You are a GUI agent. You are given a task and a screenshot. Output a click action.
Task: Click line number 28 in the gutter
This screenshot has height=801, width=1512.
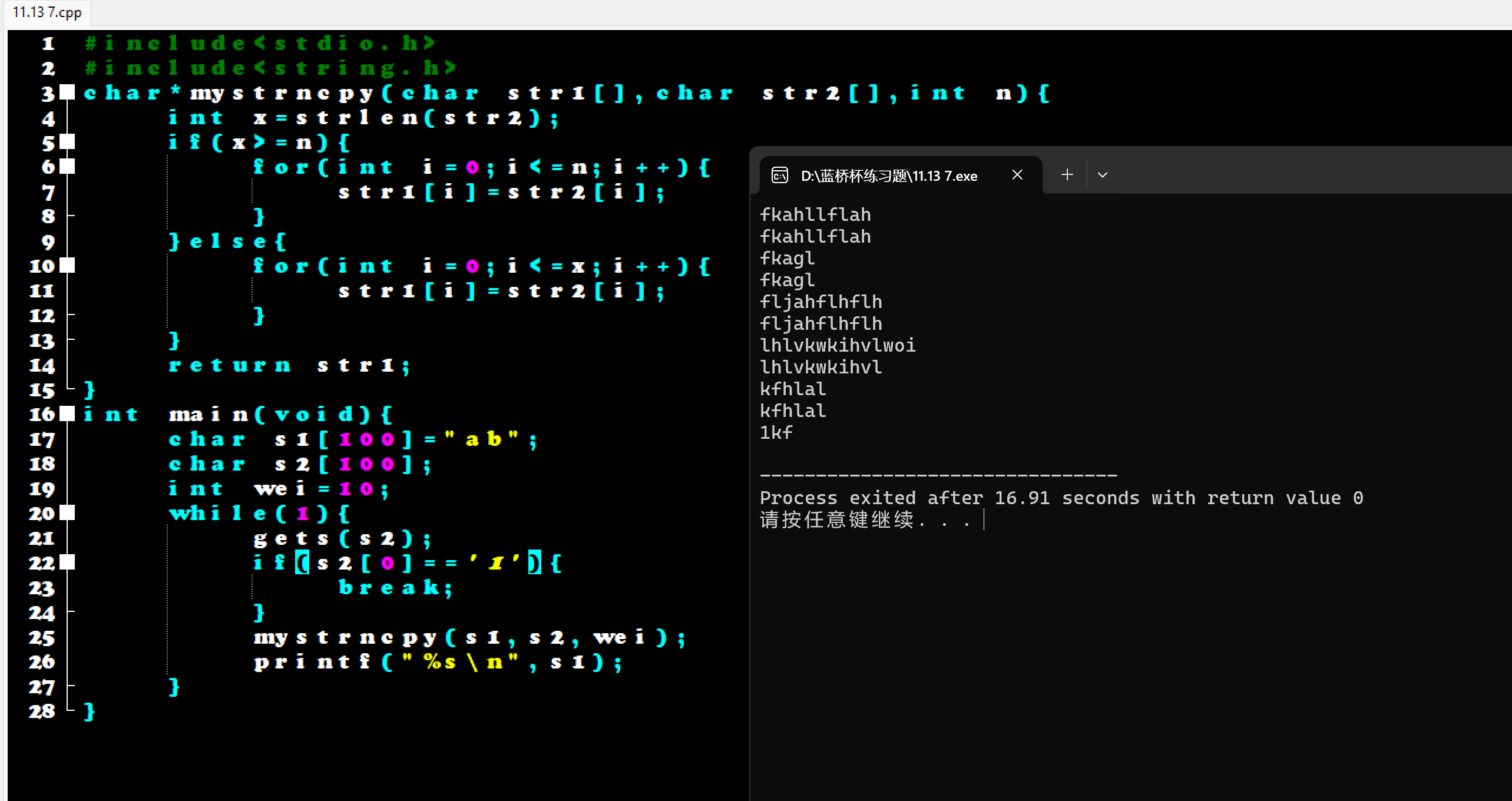tap(42, 711)
